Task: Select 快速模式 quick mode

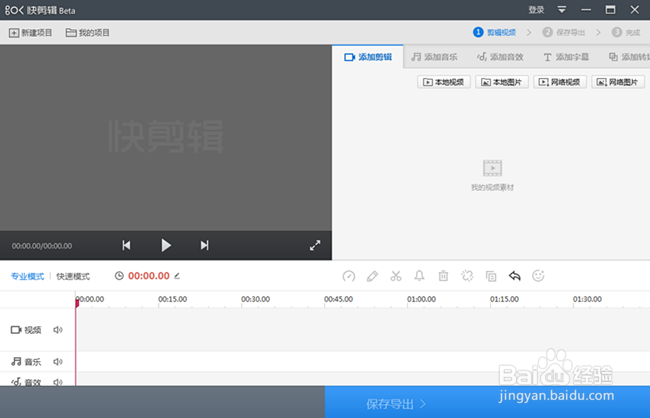Action: pos(73,277)
